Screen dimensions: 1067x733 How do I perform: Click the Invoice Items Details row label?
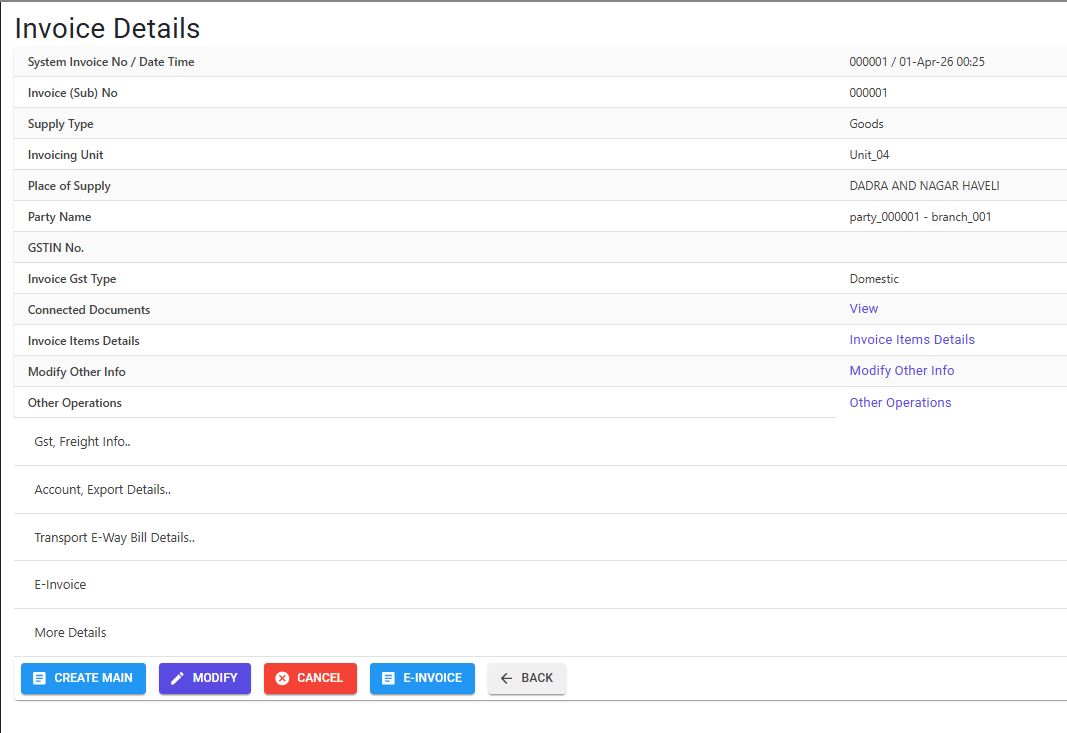coord(84,341)
